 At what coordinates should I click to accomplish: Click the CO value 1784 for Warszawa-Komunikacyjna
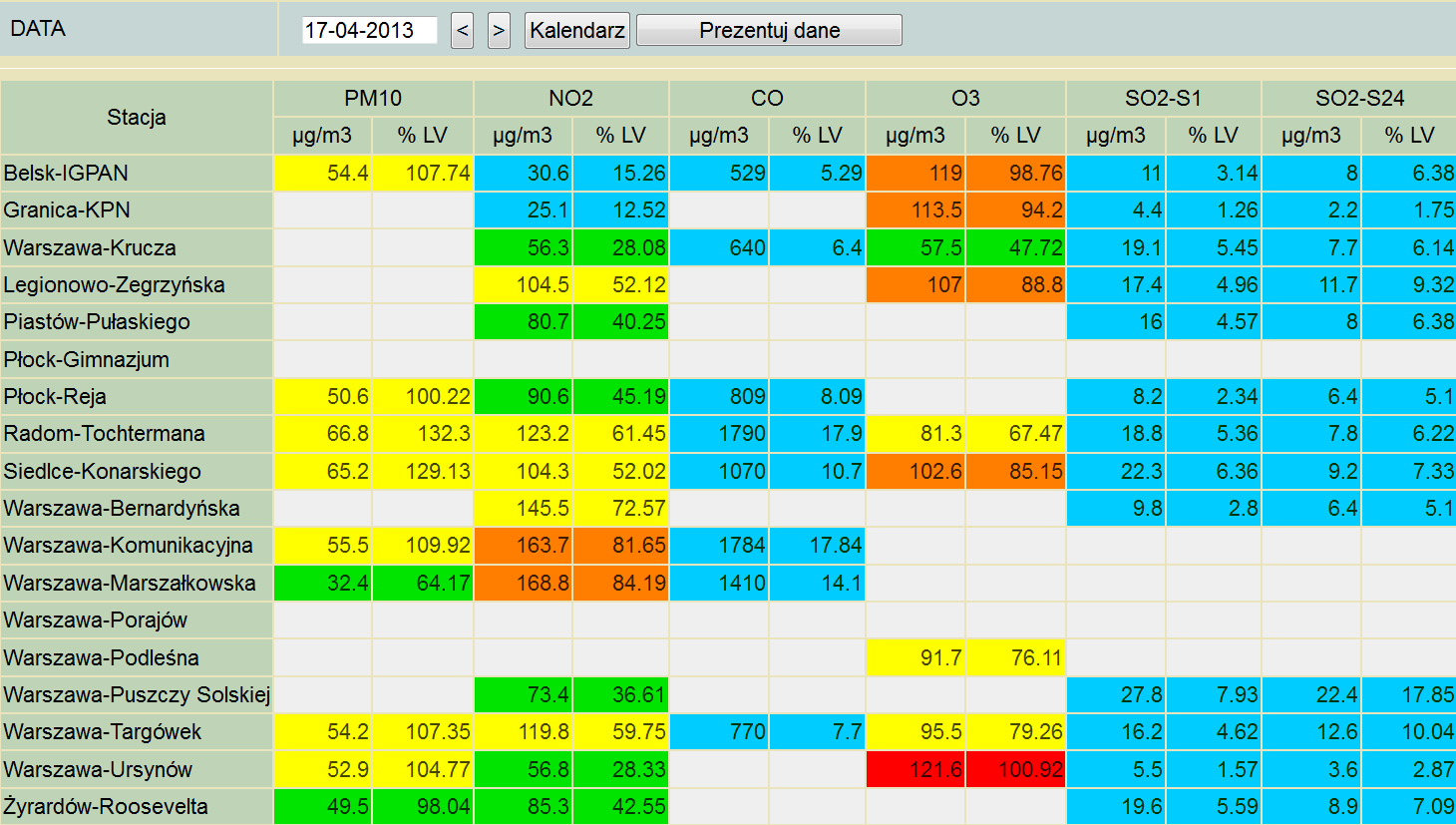coord(719,545)
